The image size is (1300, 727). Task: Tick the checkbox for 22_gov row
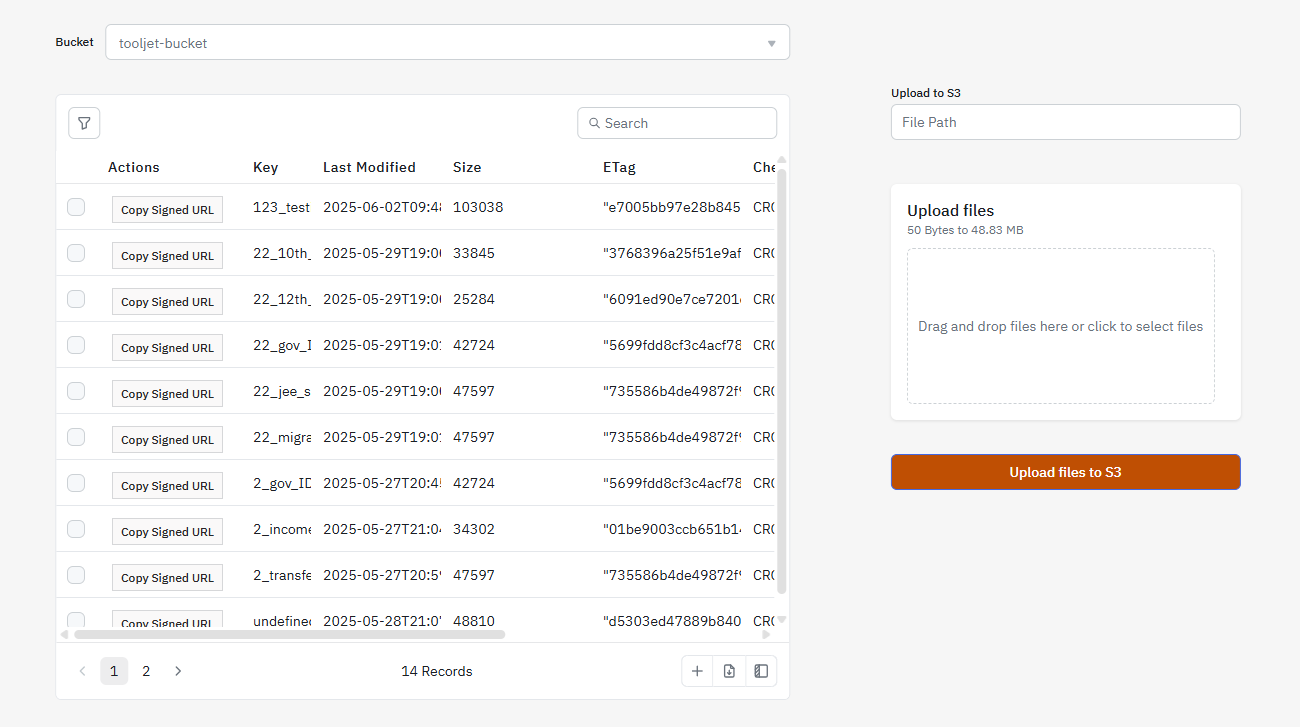[x=76, y=345]
